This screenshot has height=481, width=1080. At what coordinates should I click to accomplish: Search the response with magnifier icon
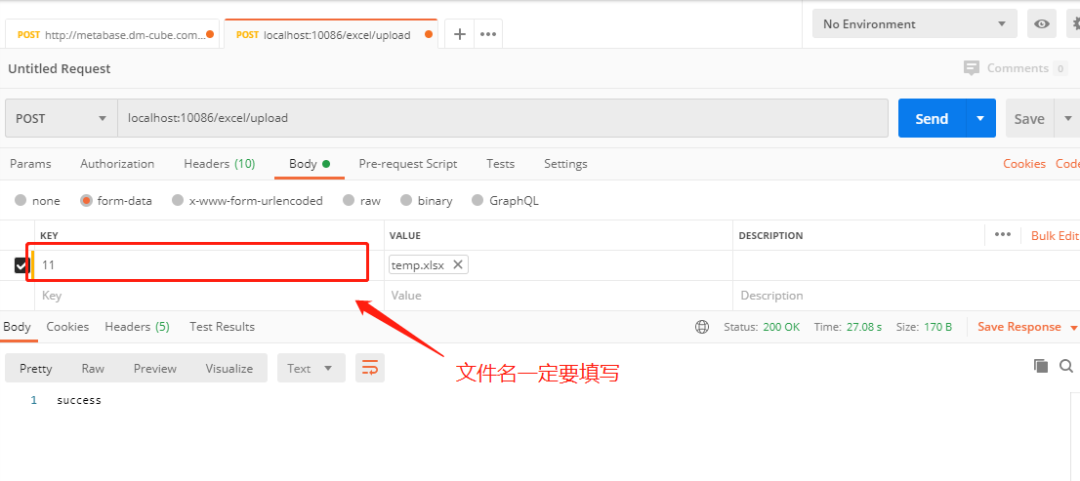point(1066,366)
